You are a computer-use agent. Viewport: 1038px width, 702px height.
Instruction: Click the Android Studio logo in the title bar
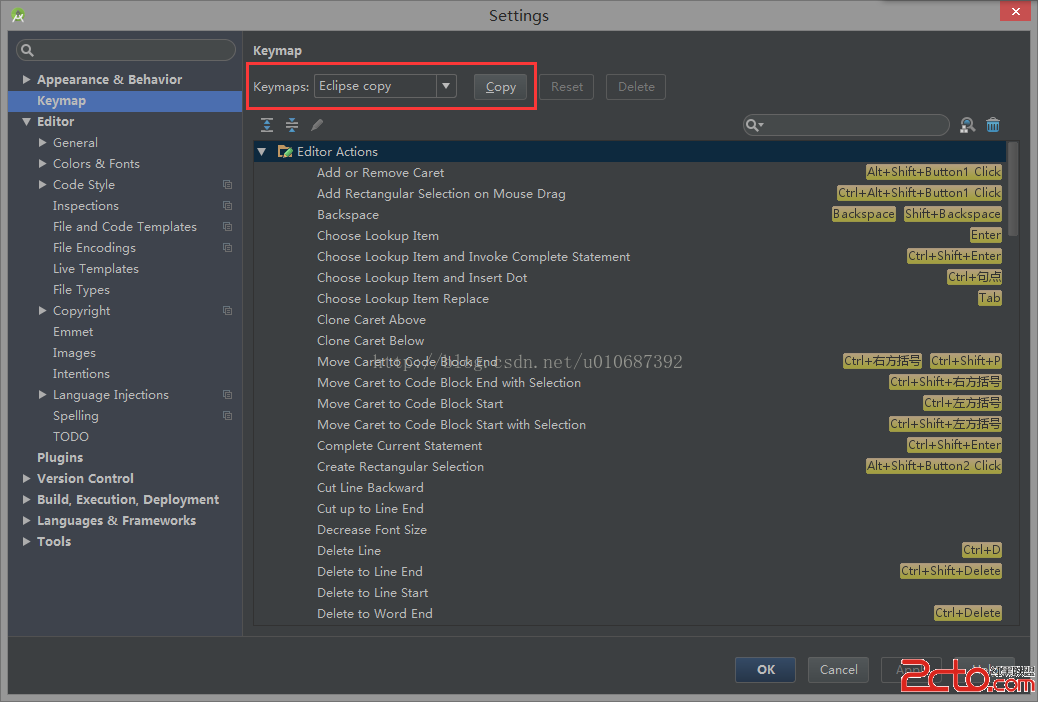tap(18, 15)
